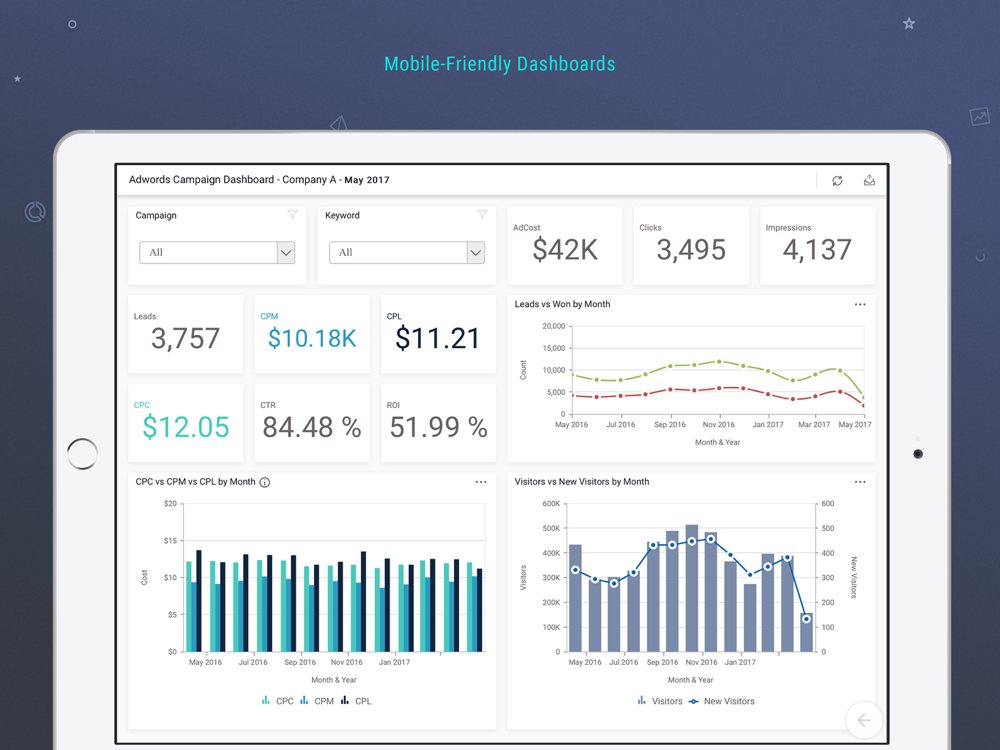
Task: Click the back arrow round button
Action: [x=864, y=721]
